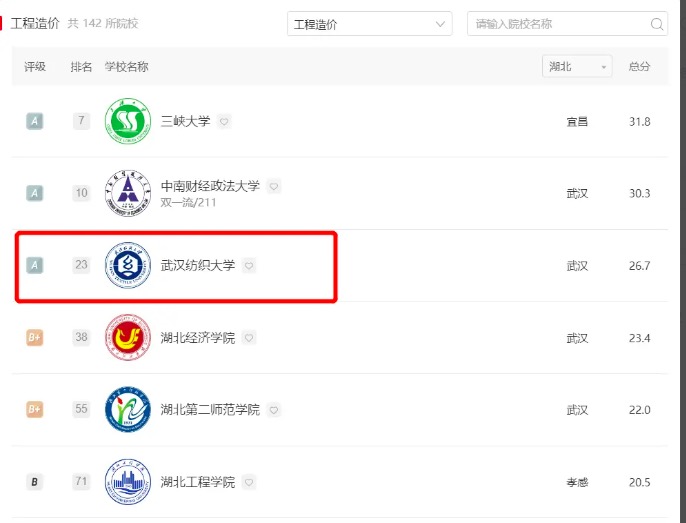
Task: Open the 湖北工程学院 school link
Action: coord(198,482)
